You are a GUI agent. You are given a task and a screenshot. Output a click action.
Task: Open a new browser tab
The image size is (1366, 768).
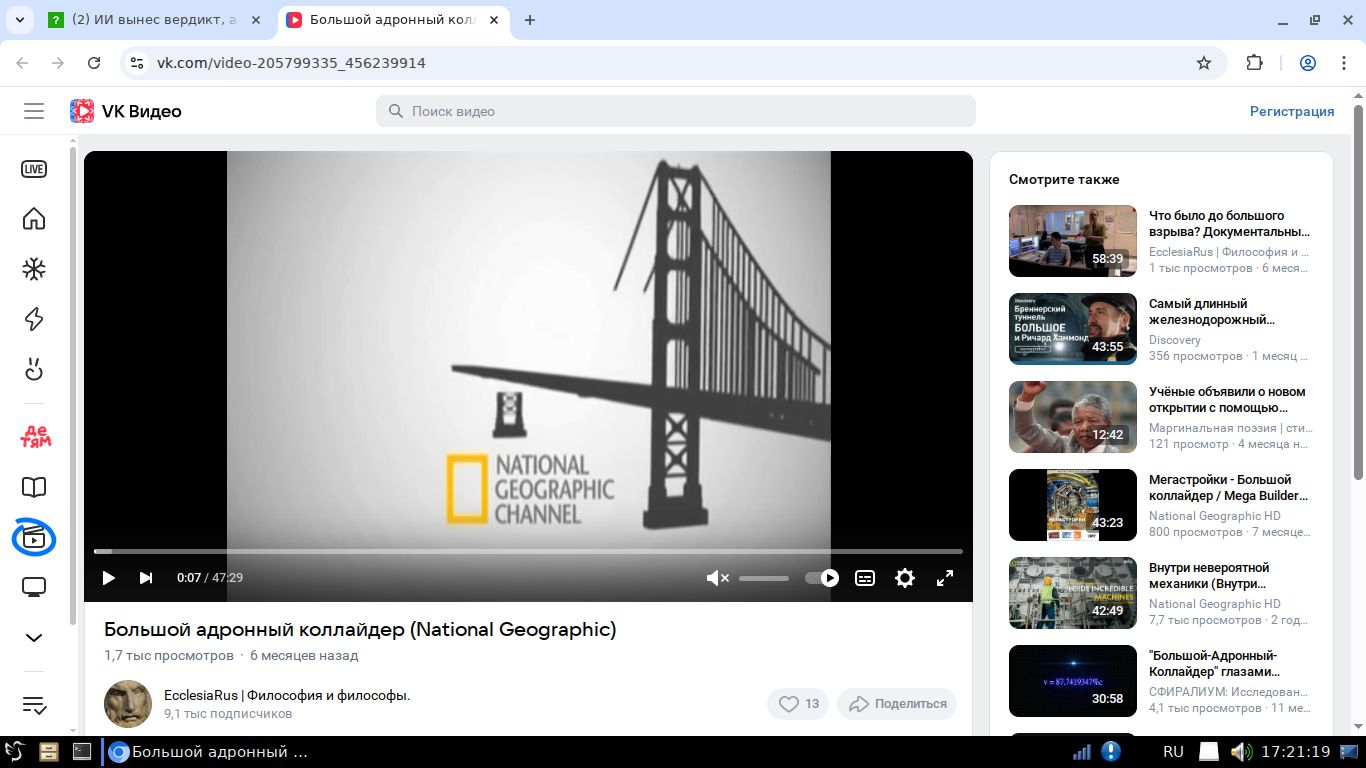click(x=530, y=20)
